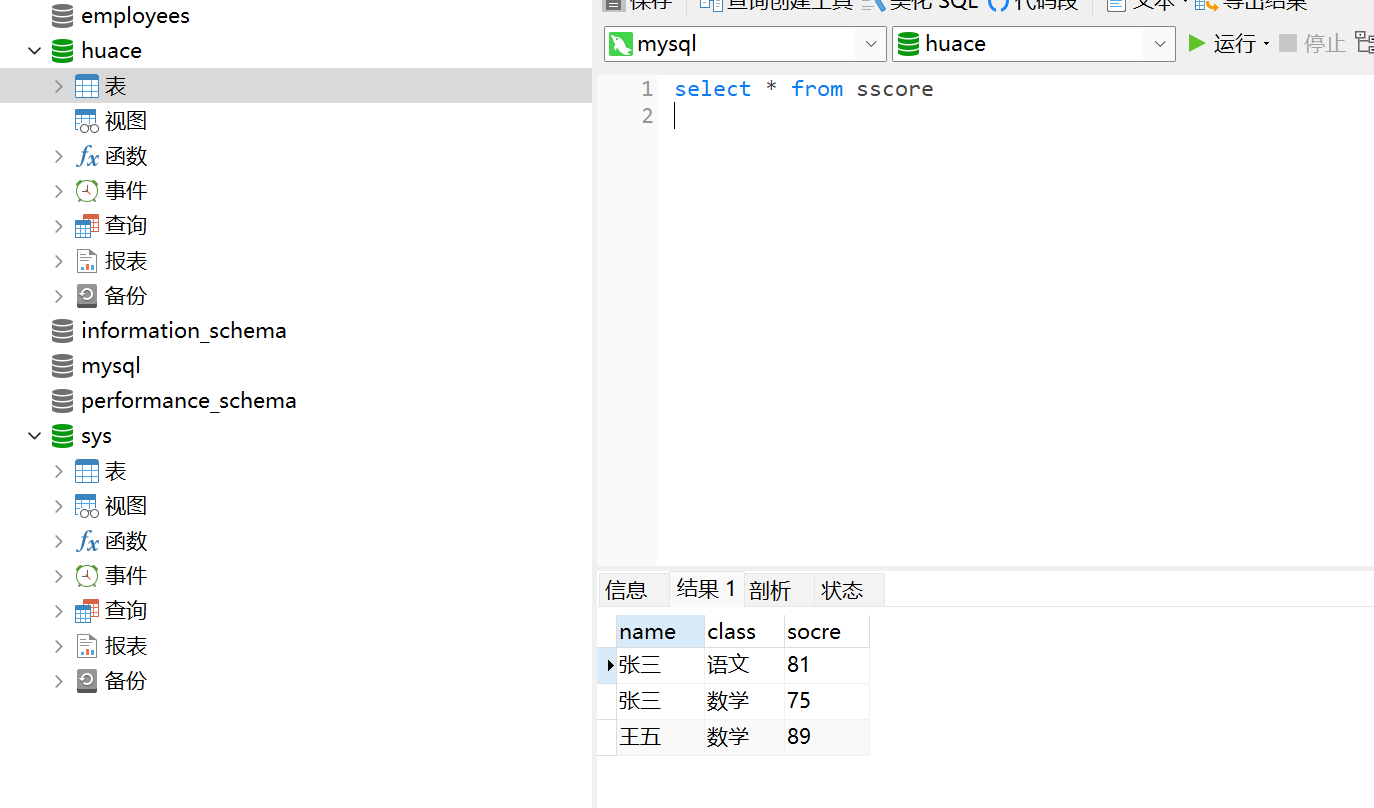
Task: Open the 状态 tab
Action: coord(840,589)
